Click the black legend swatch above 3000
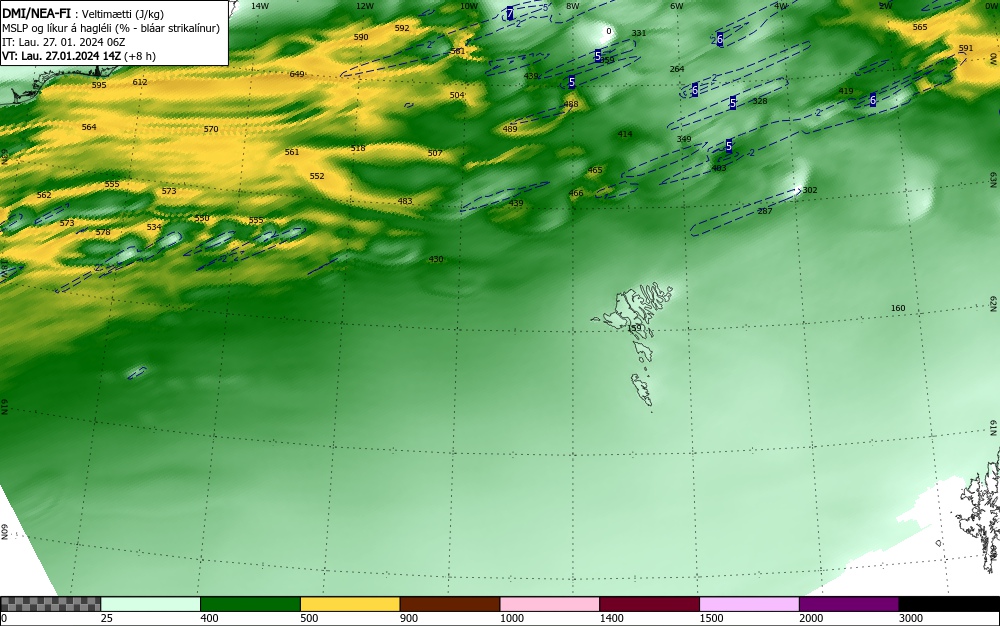1000x626 pixels. point(949,604)
